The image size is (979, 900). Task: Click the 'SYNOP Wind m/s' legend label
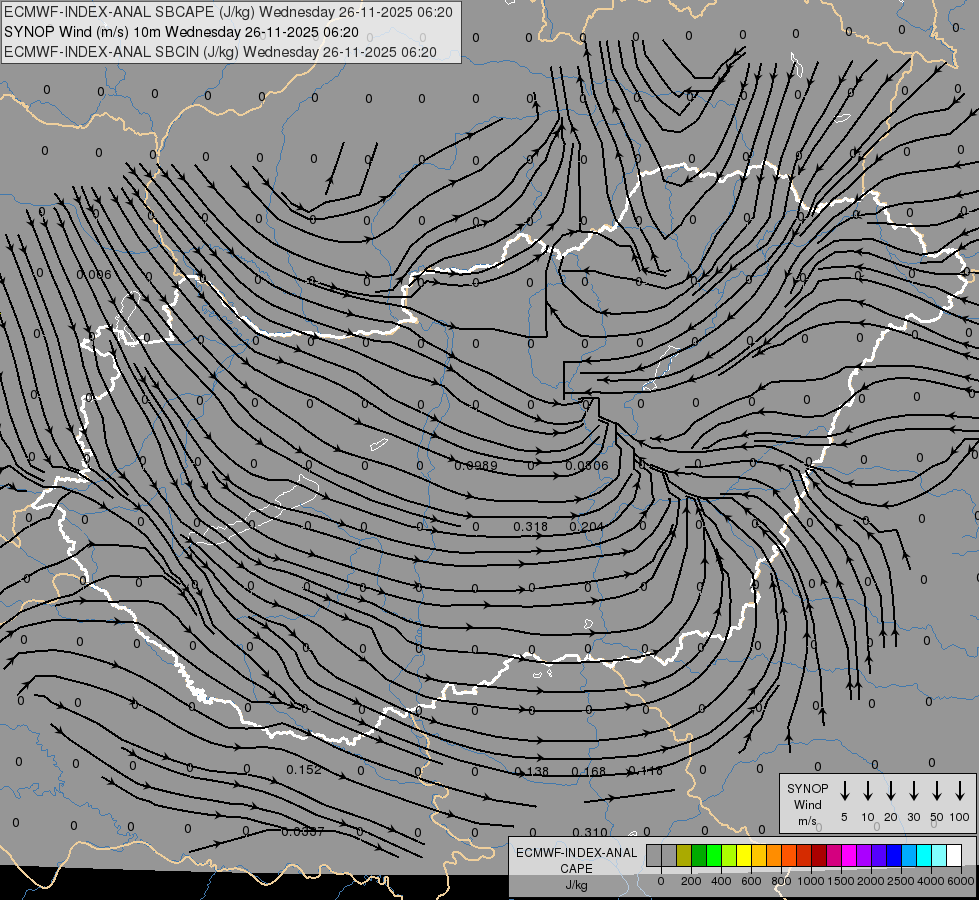(807, 804)
